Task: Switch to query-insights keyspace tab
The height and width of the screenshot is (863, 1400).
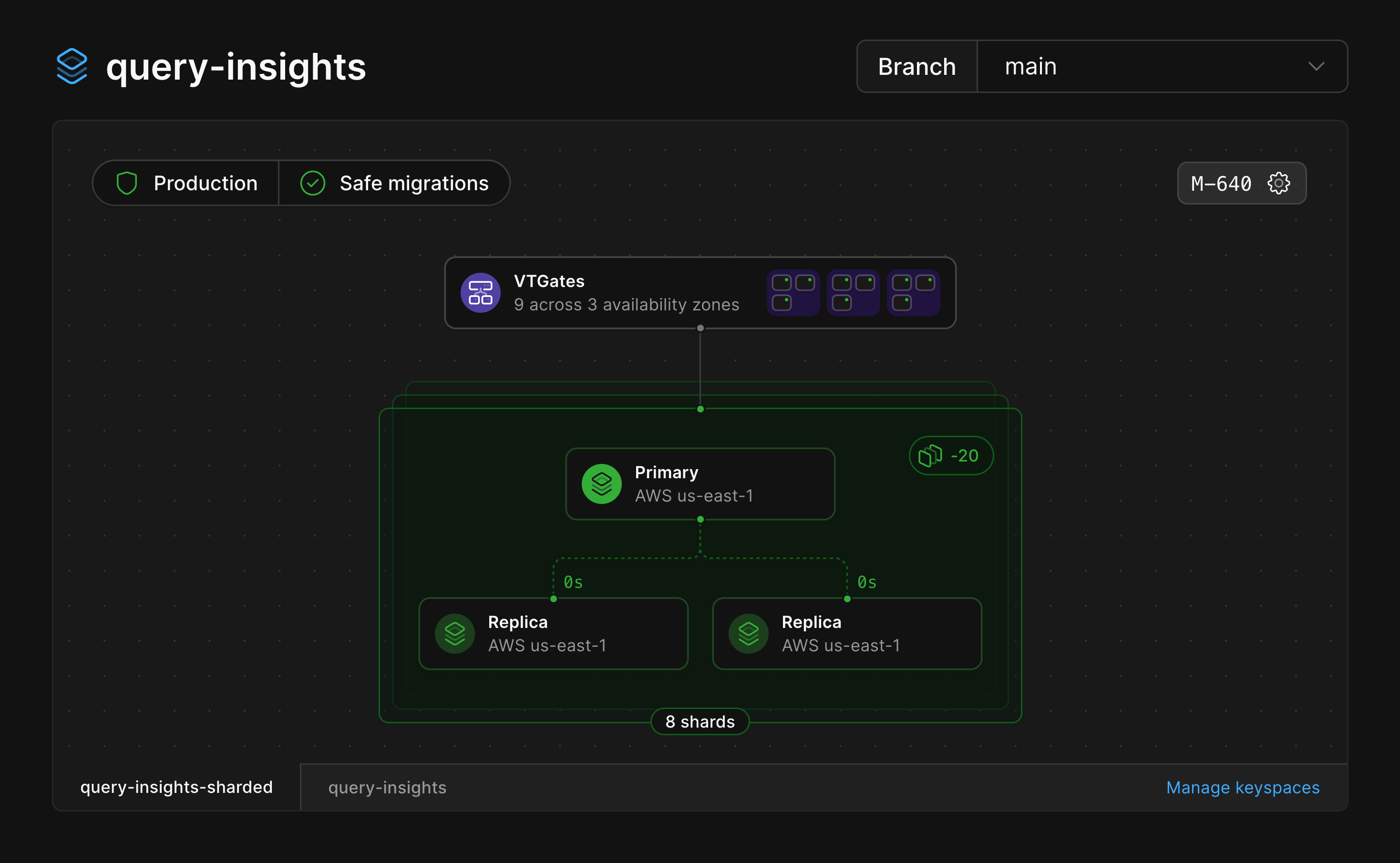Action: point(387,788)
